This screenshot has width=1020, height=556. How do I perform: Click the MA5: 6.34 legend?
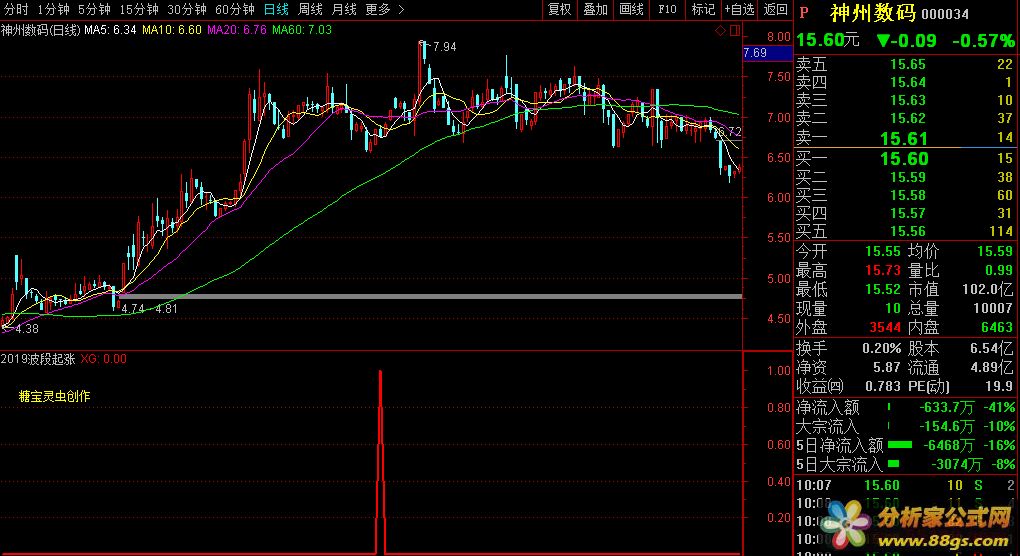[x=110, y=30]
